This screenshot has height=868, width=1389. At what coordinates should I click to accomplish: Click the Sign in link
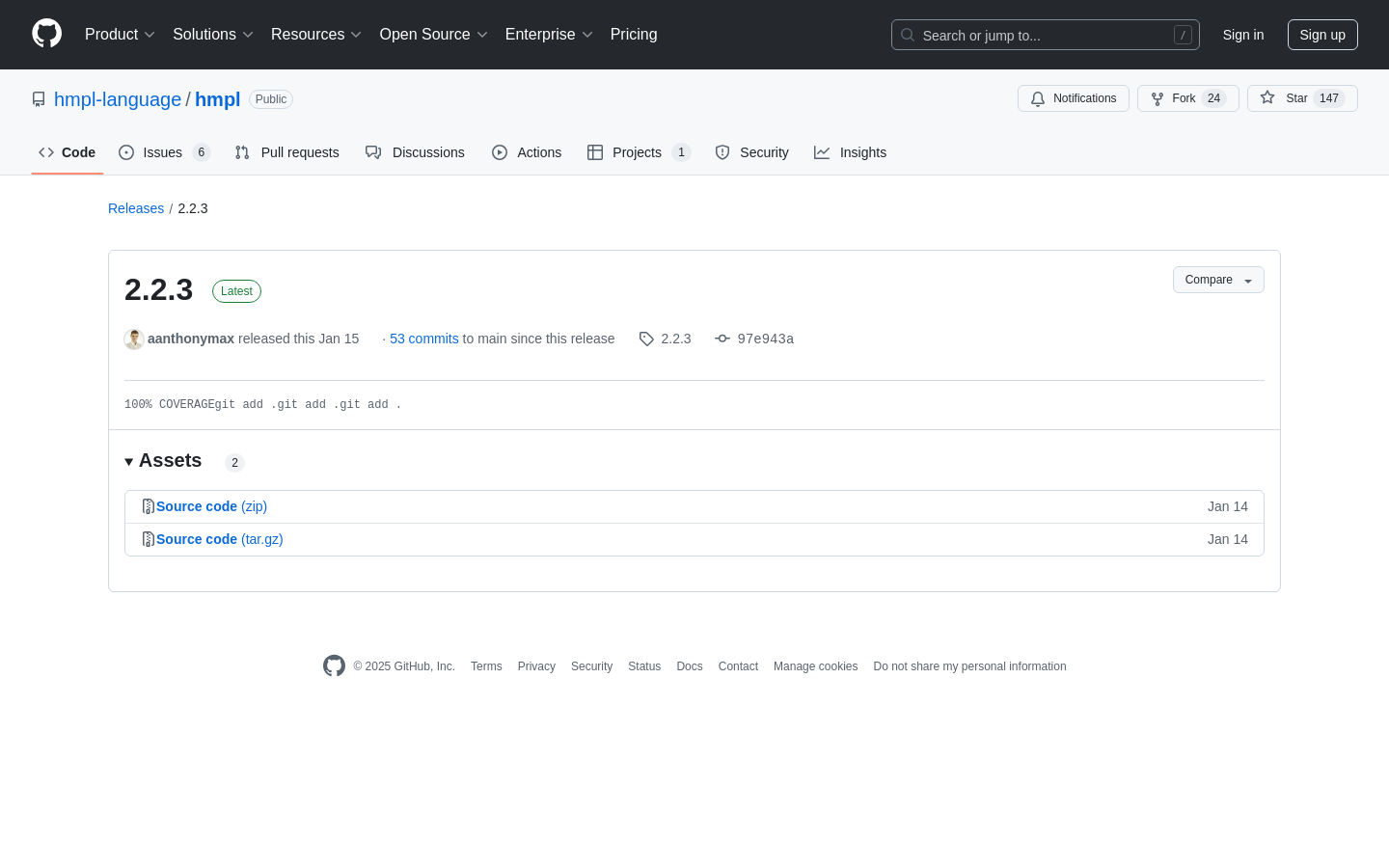[1243, 35]
